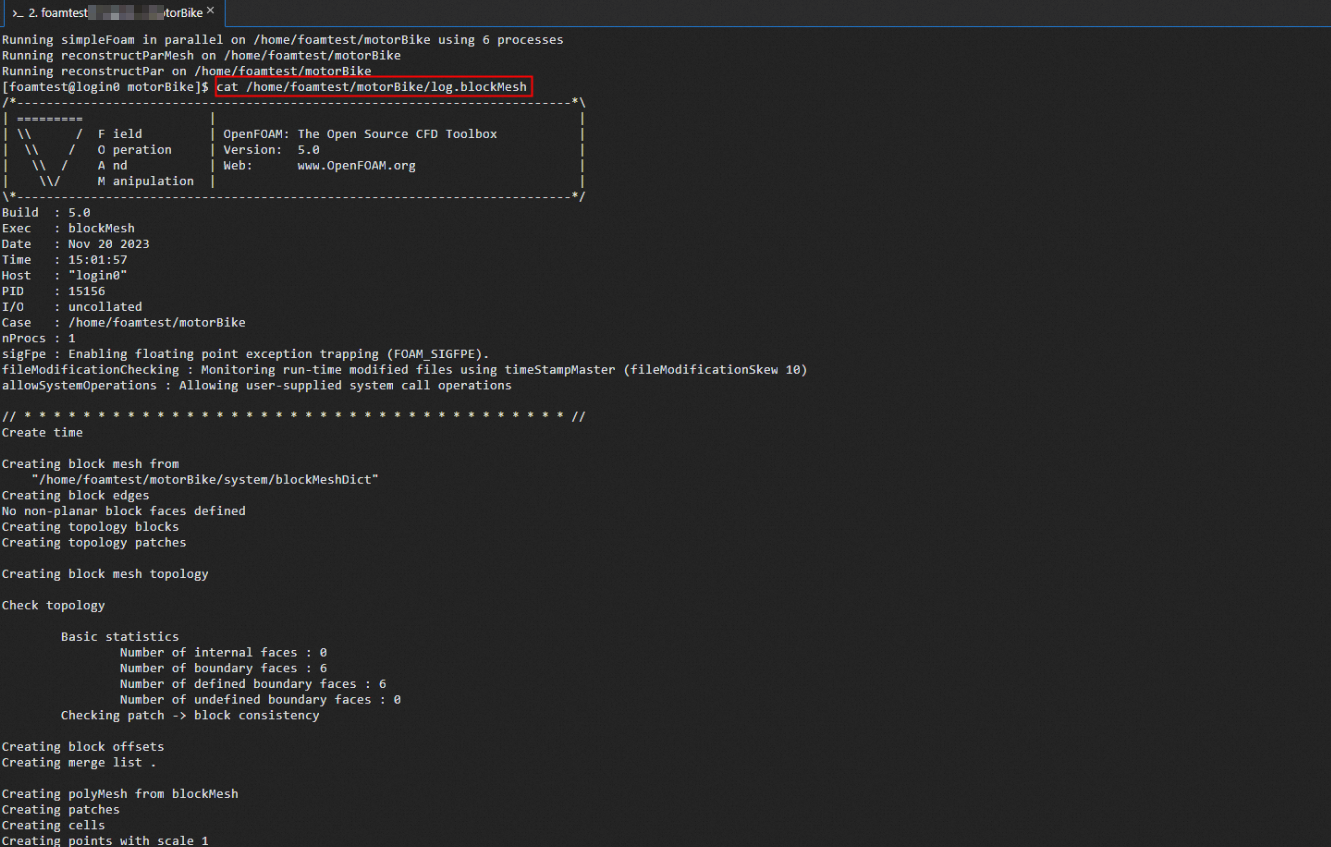
Task: Click the 'Basic statistics' line
Action: tap(120, 637)
